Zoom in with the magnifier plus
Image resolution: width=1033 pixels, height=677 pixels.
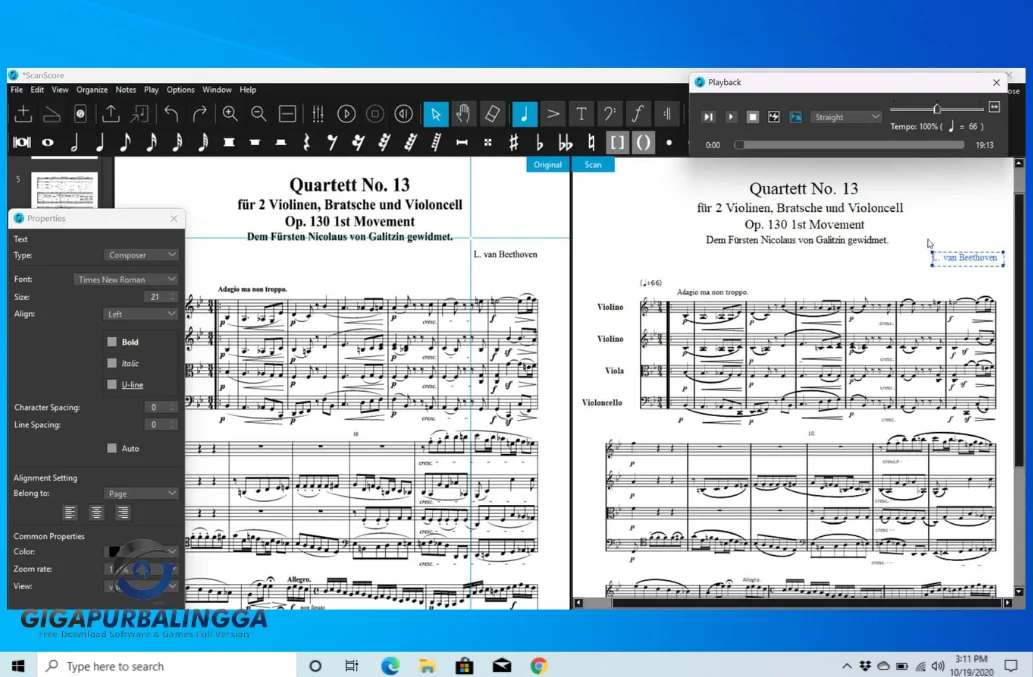[229, 114]
